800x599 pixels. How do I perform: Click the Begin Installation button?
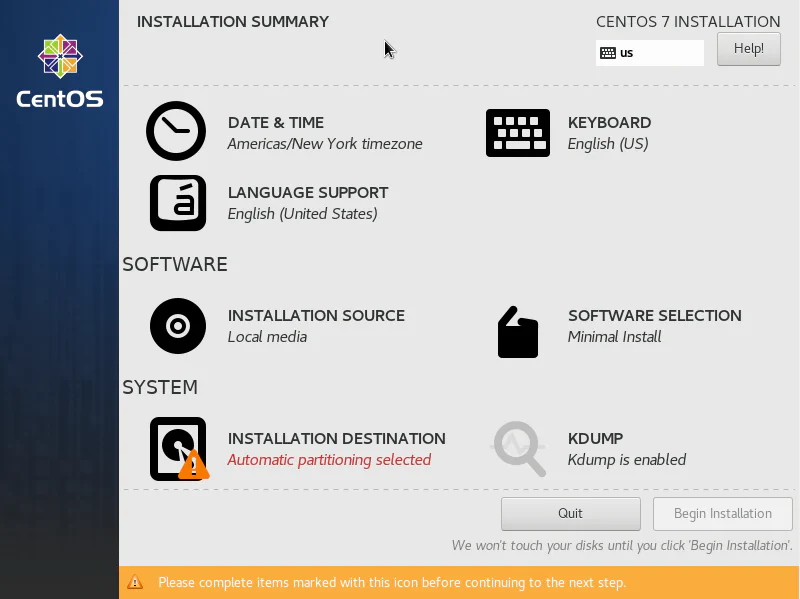[x=722, y=514]
